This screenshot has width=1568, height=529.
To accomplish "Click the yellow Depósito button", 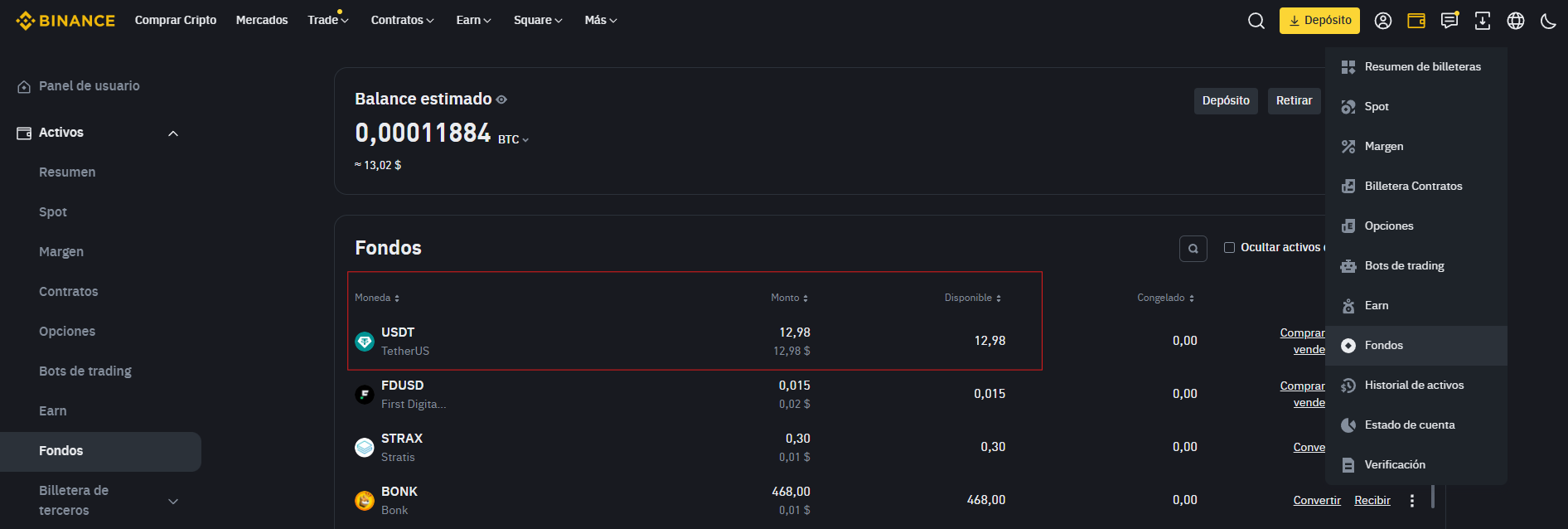I will click(1319, 21).
